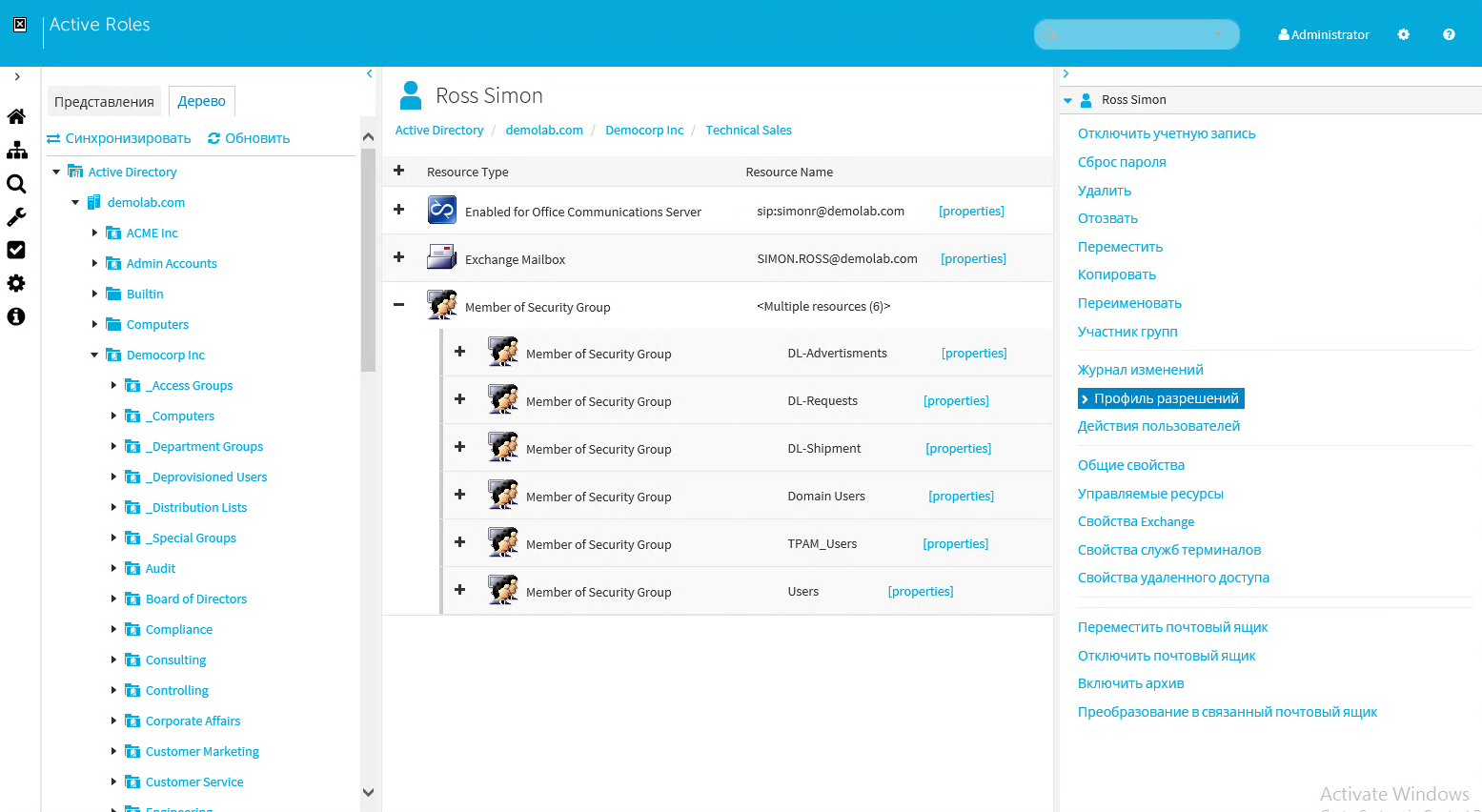Open properties for TPAM_Users group
The width and height of the screenshot is (1482, 812).
[x=955, y=543]
